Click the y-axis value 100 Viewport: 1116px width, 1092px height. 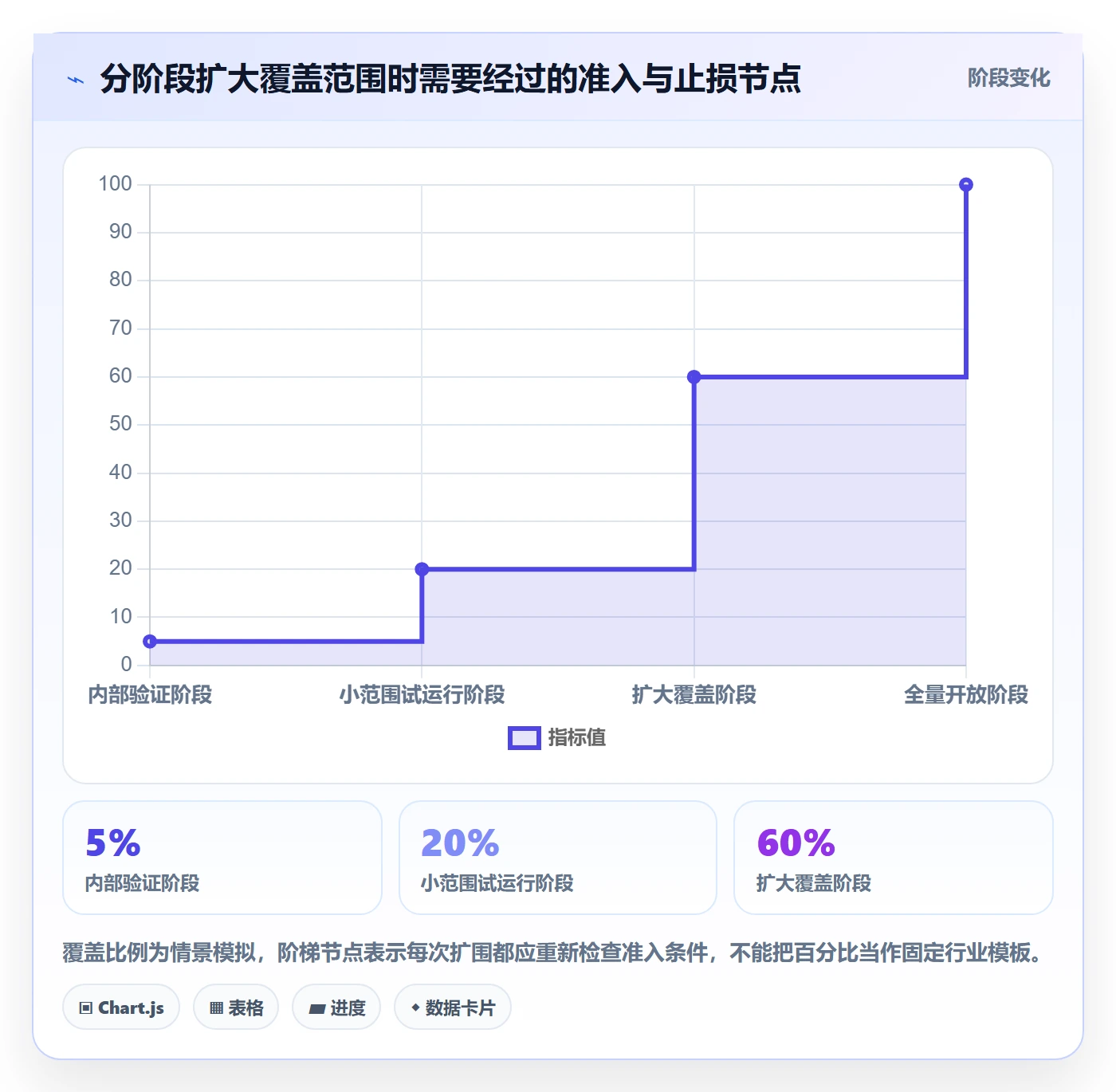pos(115,184)
